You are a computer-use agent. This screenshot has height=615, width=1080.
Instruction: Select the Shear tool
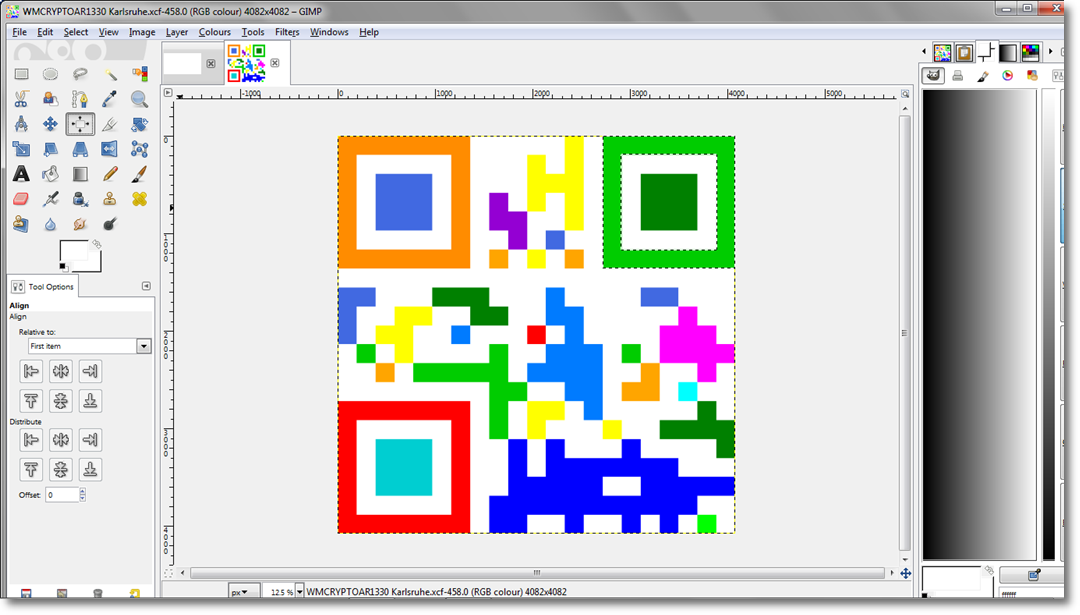tap(50, 149)
